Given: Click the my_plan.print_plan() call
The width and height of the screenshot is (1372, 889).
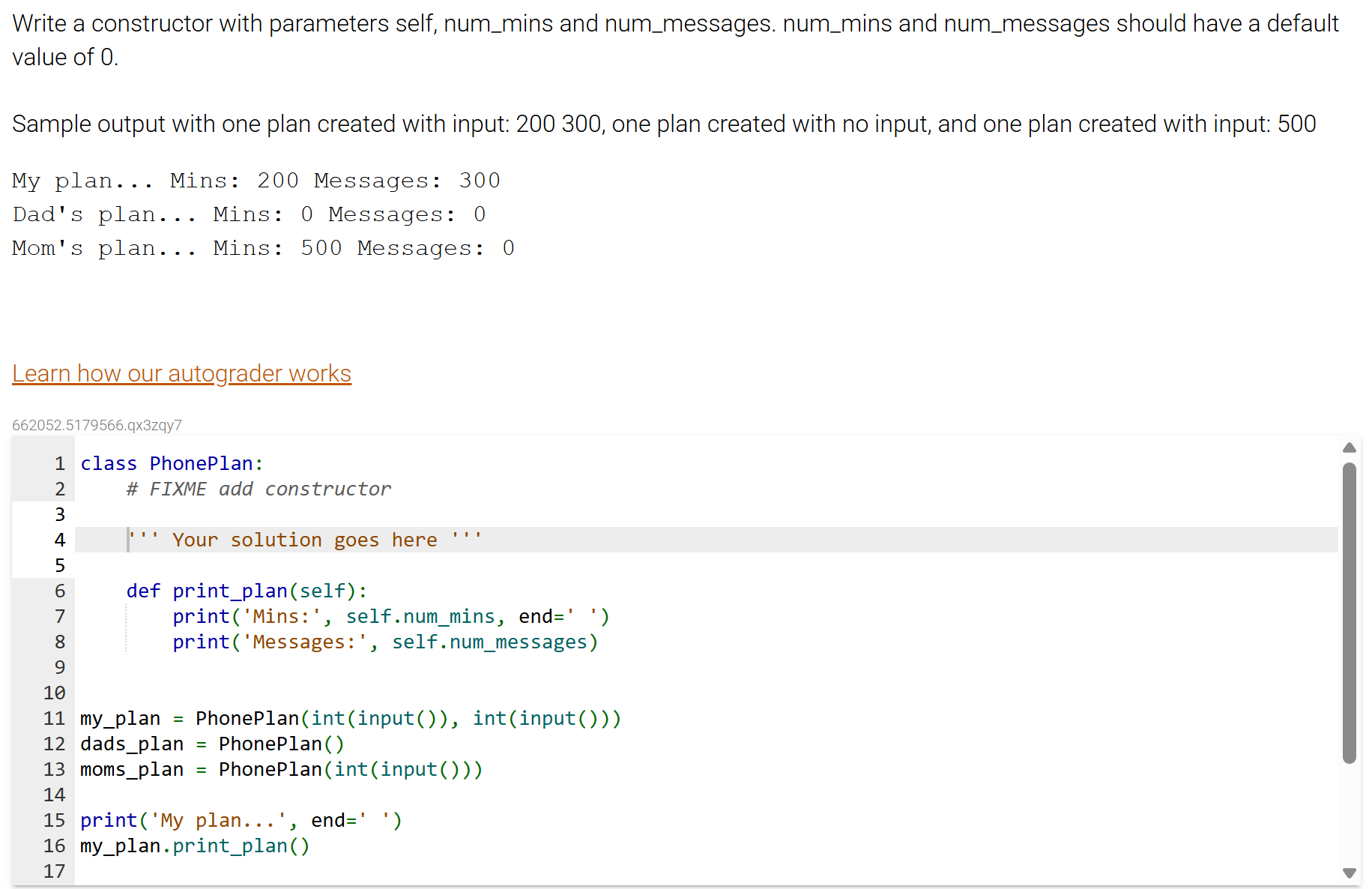Looking at the screenshot, I should pyautogui.click(x=194, y=846).
